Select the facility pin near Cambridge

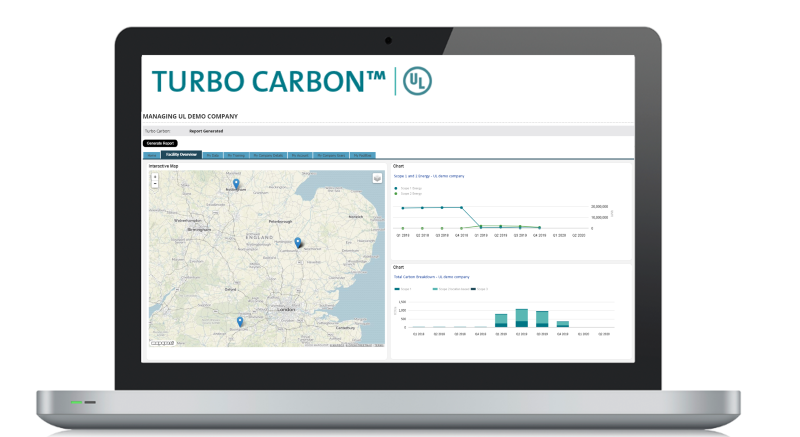point(298,242)
